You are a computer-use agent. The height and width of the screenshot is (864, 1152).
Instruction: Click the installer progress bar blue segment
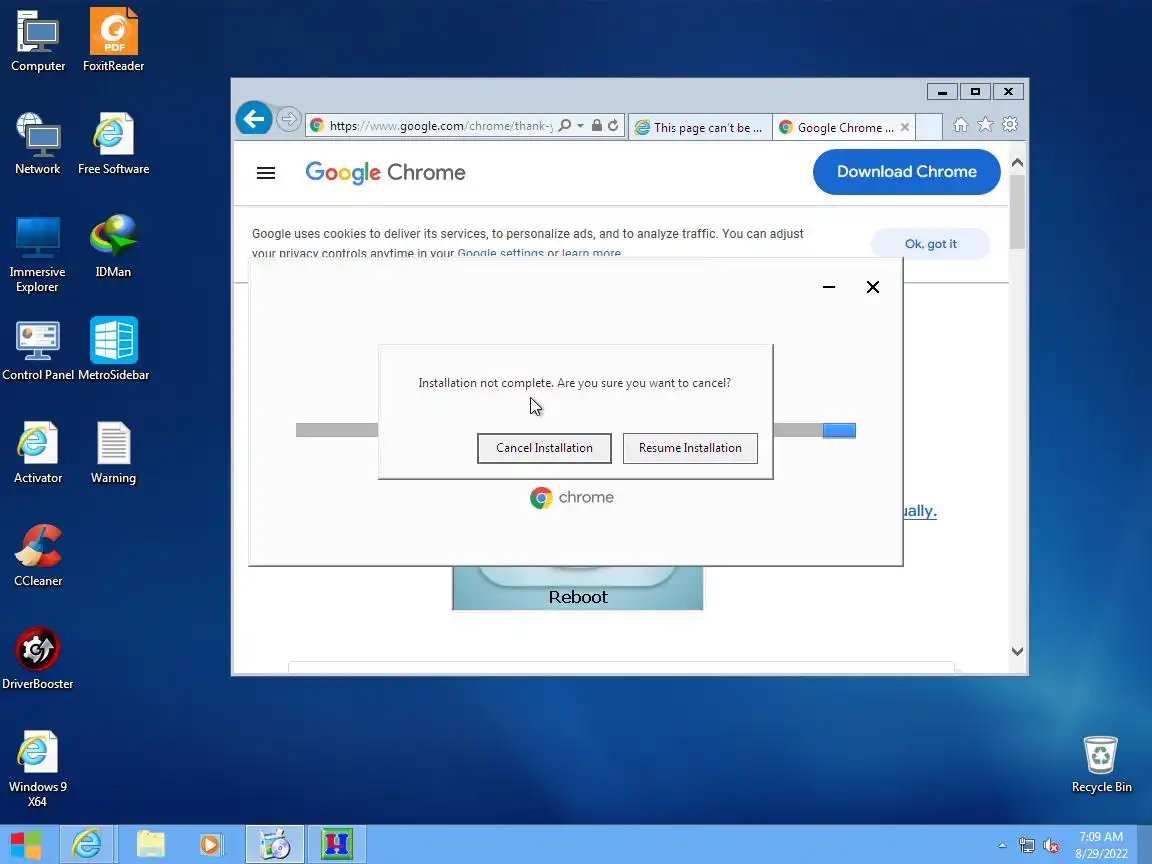tap(839, 431)
